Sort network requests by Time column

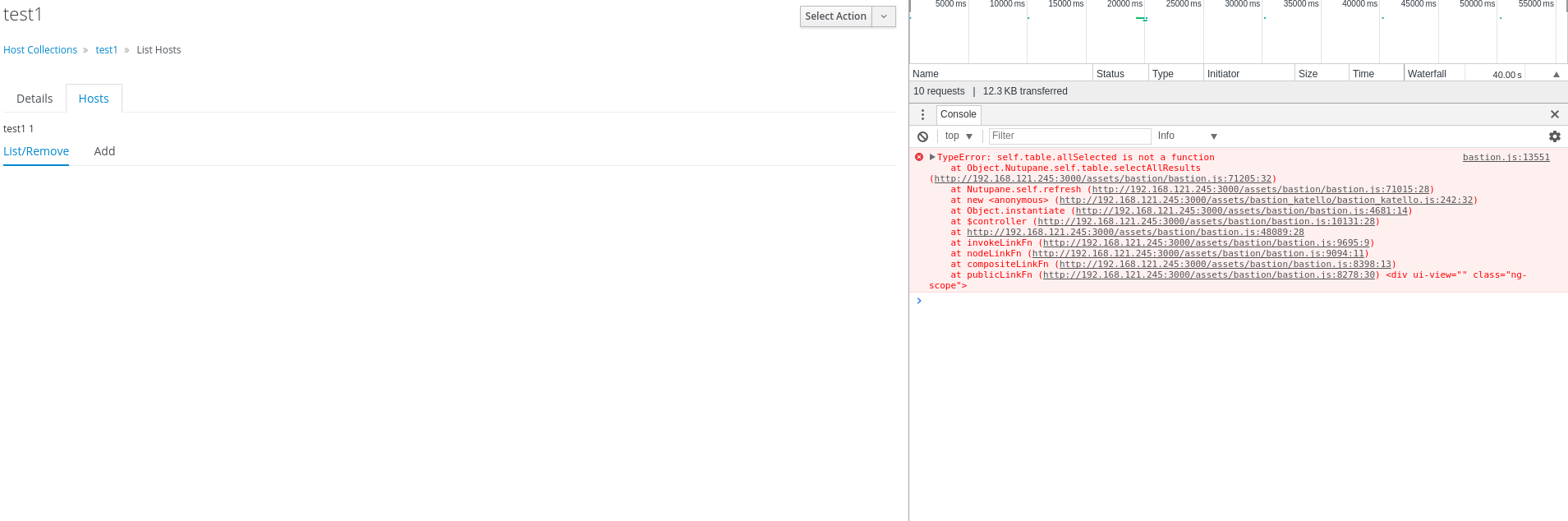tap(1376, 74)
